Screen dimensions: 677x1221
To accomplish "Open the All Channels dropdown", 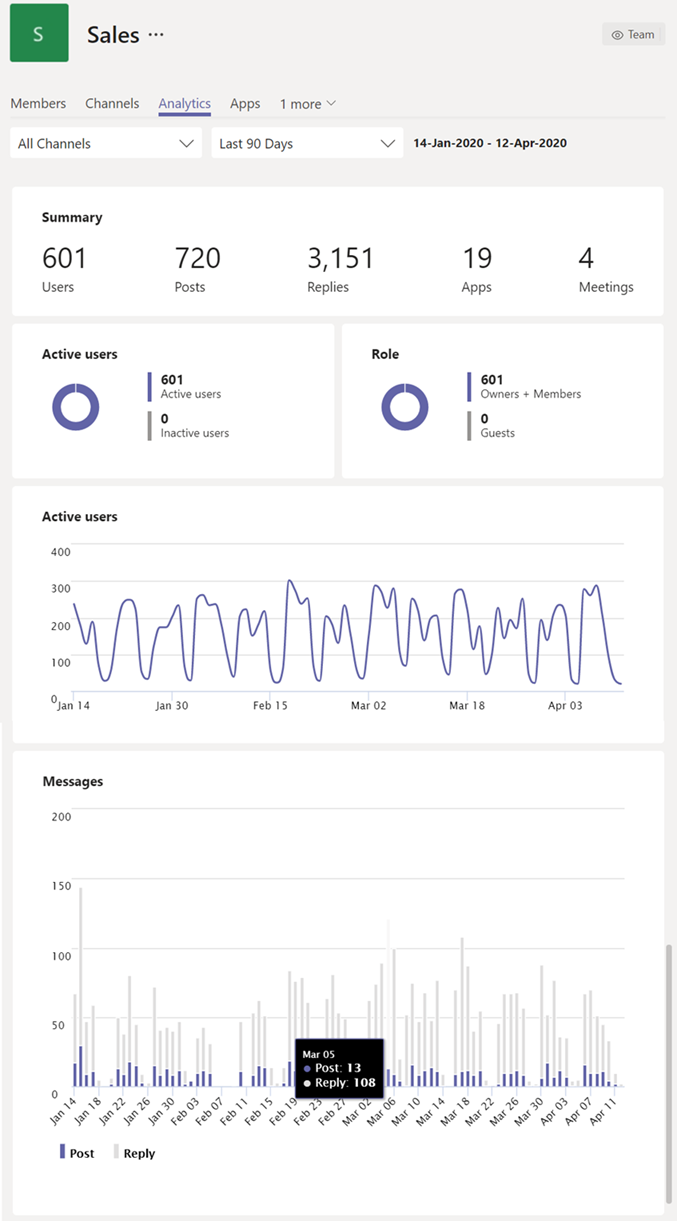I will coord(106,143).
